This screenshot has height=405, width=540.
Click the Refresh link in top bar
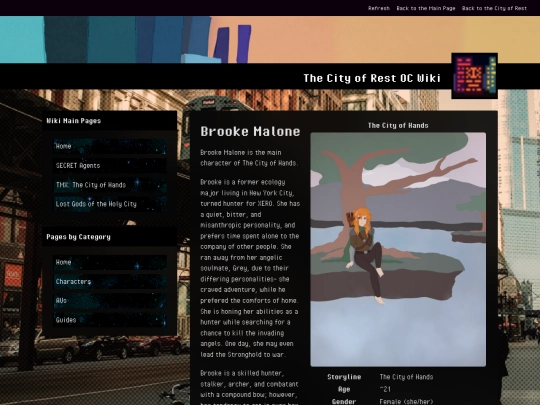[378, 8]
